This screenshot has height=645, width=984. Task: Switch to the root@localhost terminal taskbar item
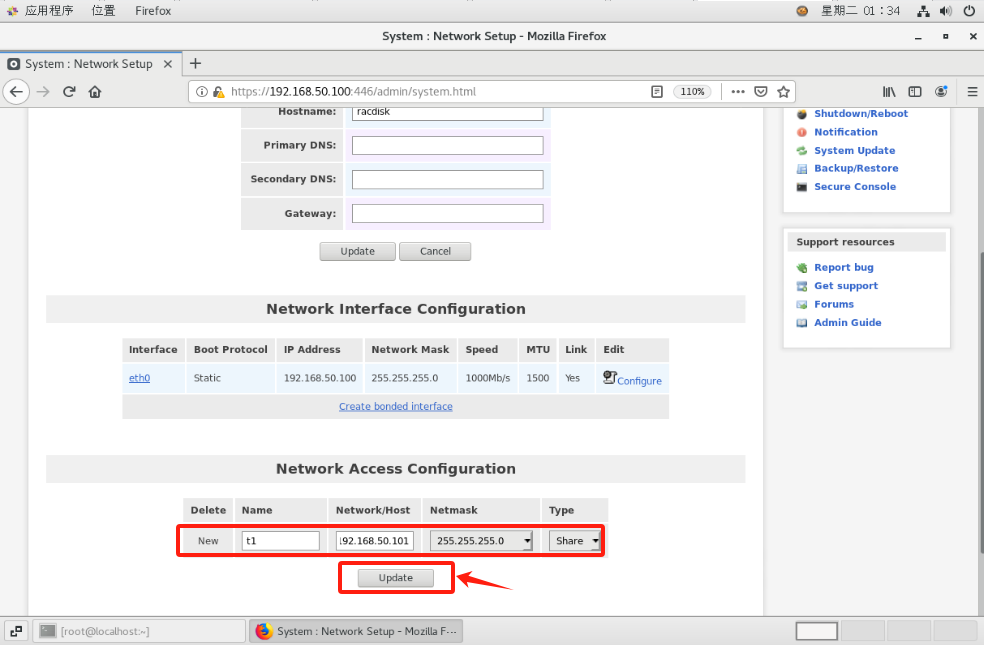coord(139,631)
